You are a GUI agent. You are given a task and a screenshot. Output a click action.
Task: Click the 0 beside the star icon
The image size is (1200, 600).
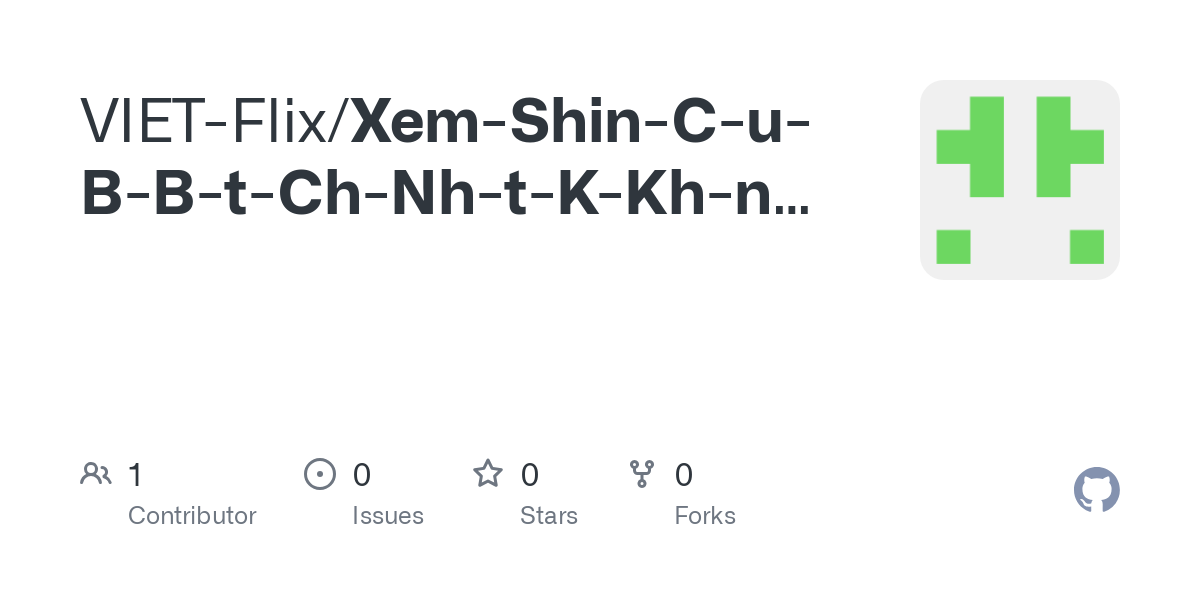[530, 474]
